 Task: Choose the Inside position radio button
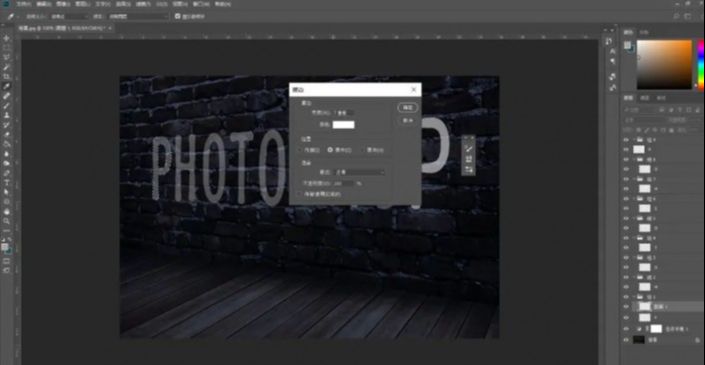pyautogui.click(x=301, y=150)
